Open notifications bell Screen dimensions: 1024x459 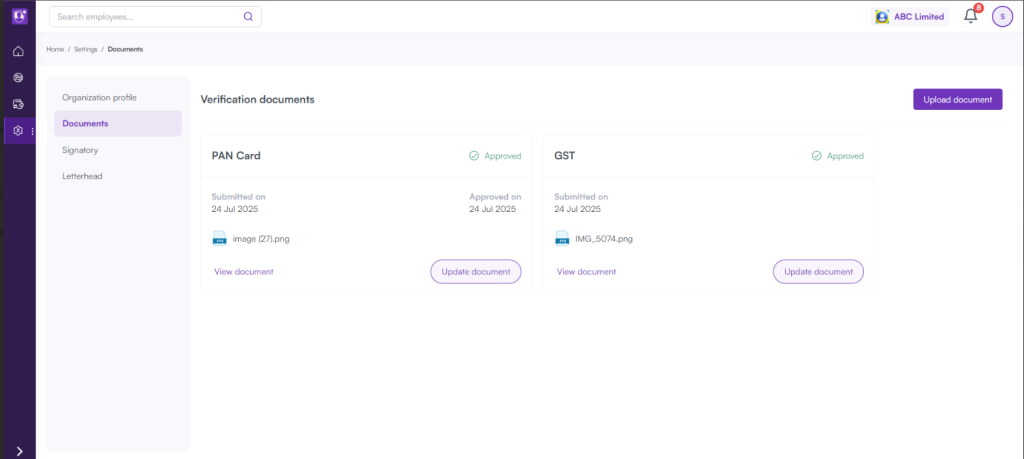click(971, 16)
